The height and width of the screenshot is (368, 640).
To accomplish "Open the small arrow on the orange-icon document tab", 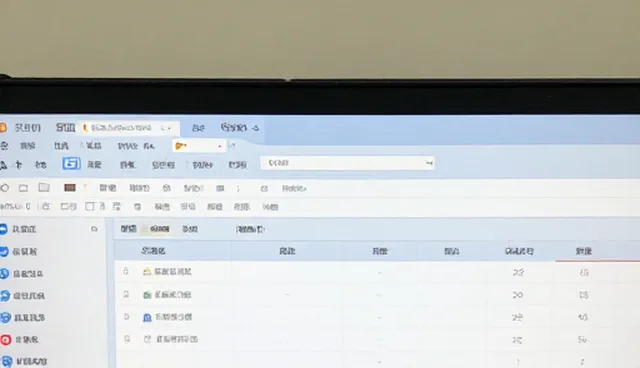I will coord(169,128).
